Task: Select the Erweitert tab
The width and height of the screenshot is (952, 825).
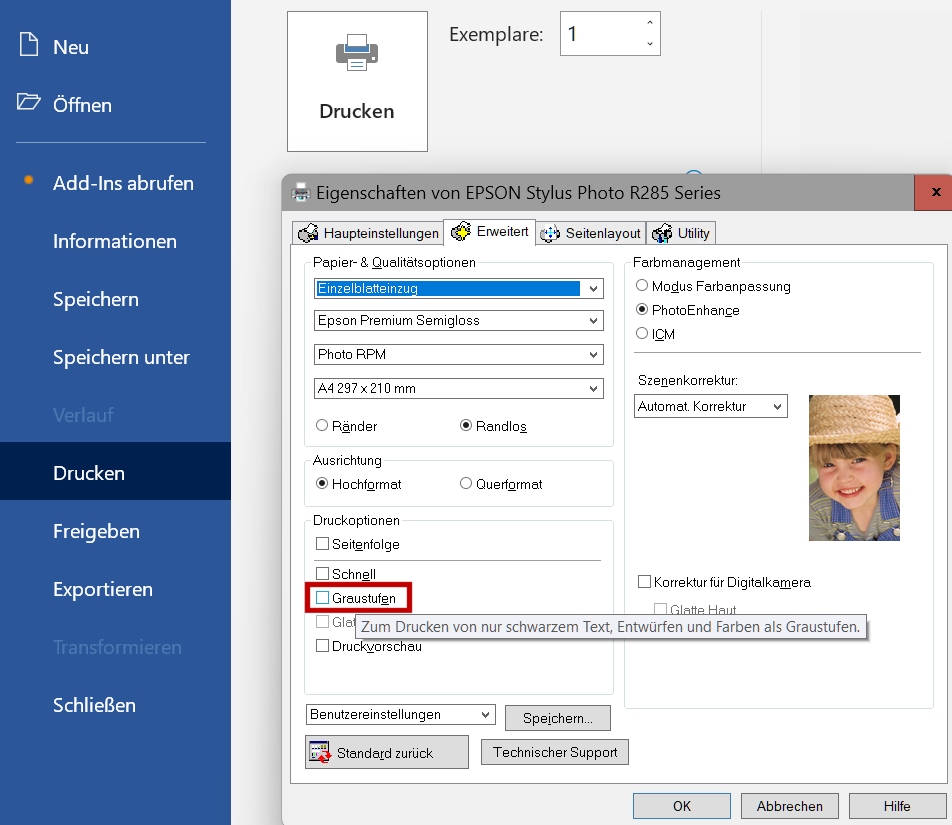Action: [x=490, y=231]
